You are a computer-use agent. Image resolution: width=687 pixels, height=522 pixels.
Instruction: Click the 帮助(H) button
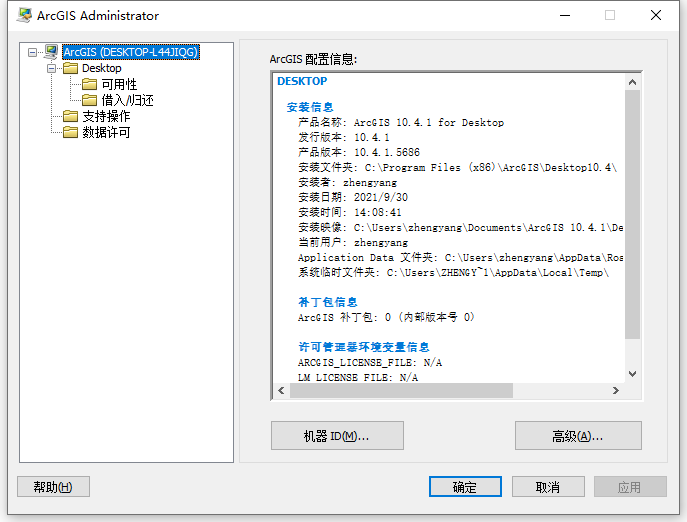[x=53, y=487]
